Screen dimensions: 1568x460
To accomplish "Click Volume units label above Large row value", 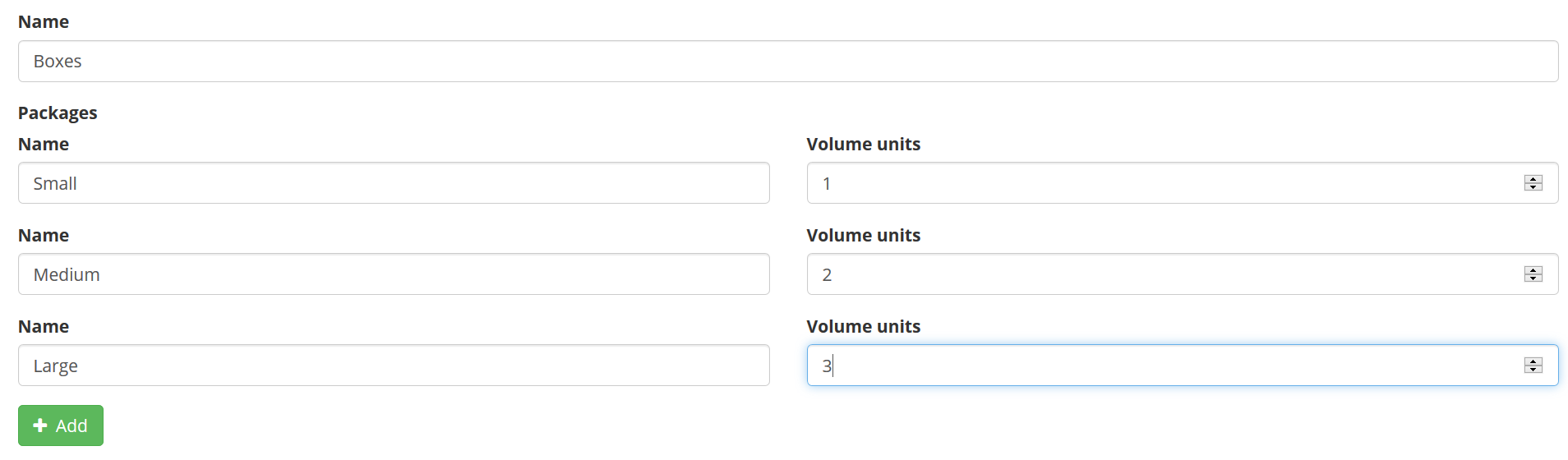I will (864, 327).
